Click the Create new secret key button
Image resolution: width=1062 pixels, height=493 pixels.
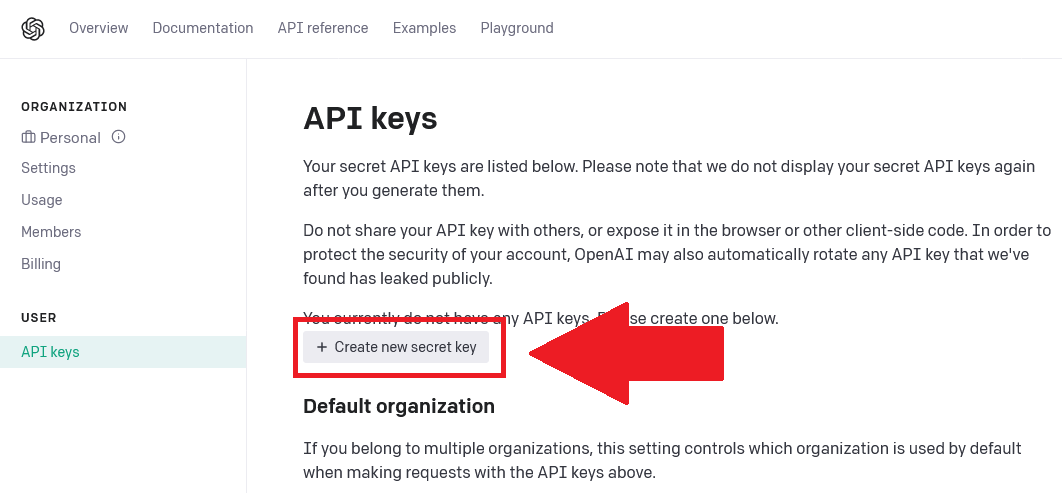click(x=396, y=347)
